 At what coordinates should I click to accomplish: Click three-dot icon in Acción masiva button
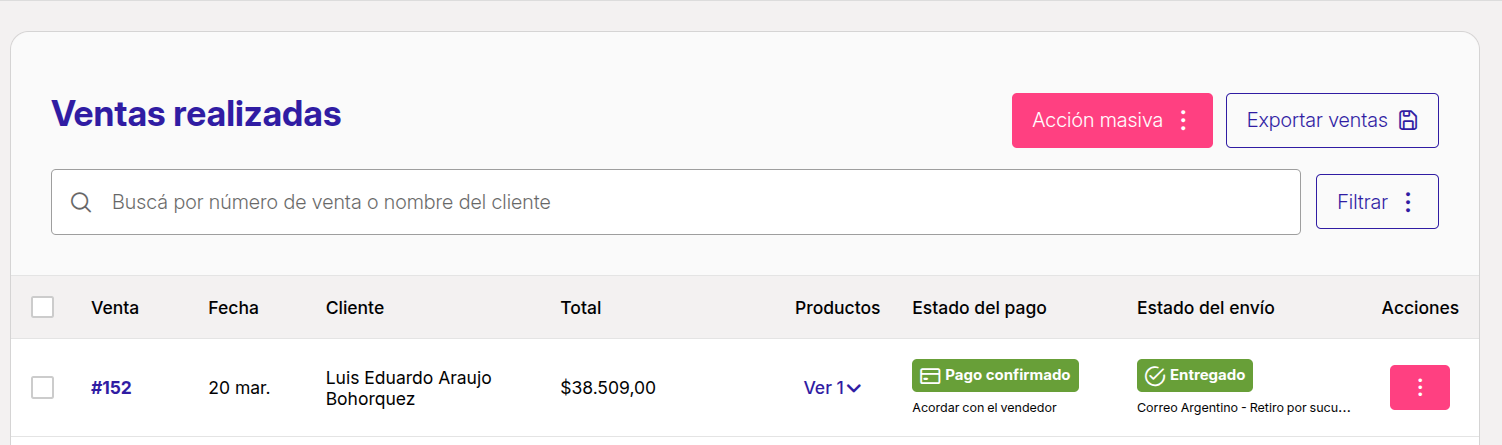point(1183,121)
